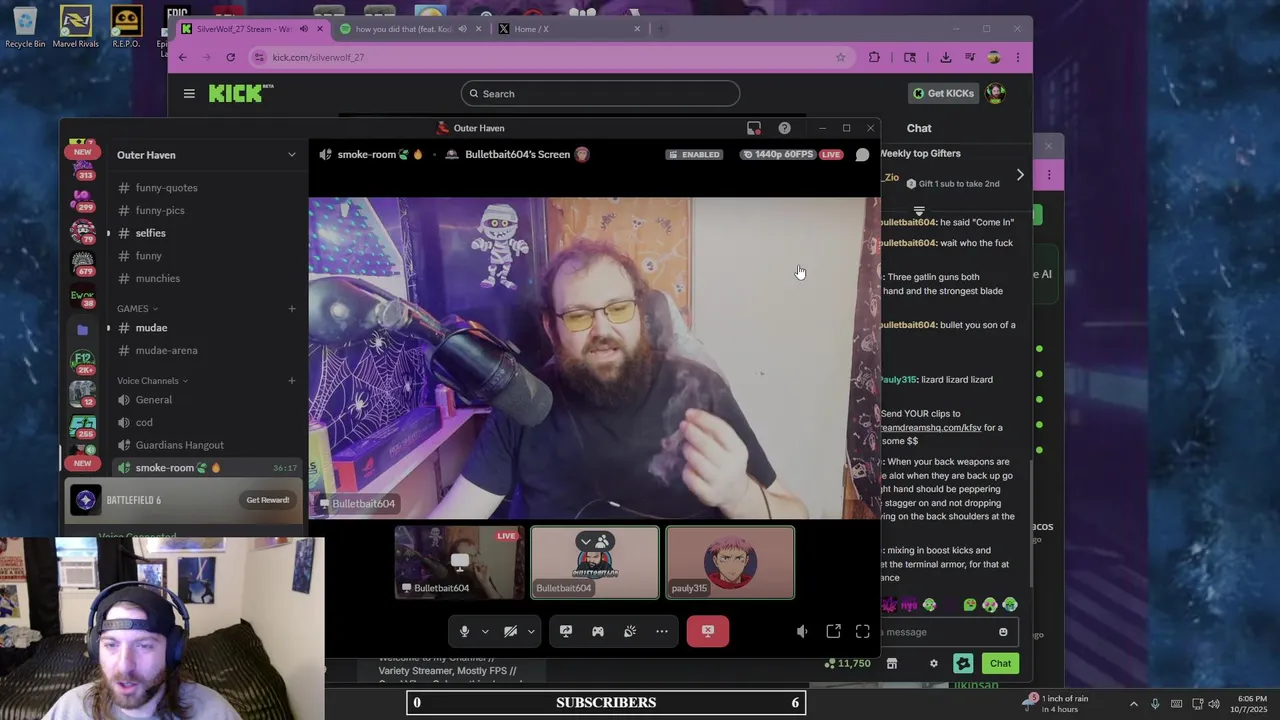Viewport: 1280px width, 720px height.
Task: Collapse the Voice Channels category
Action: point(153,381)
